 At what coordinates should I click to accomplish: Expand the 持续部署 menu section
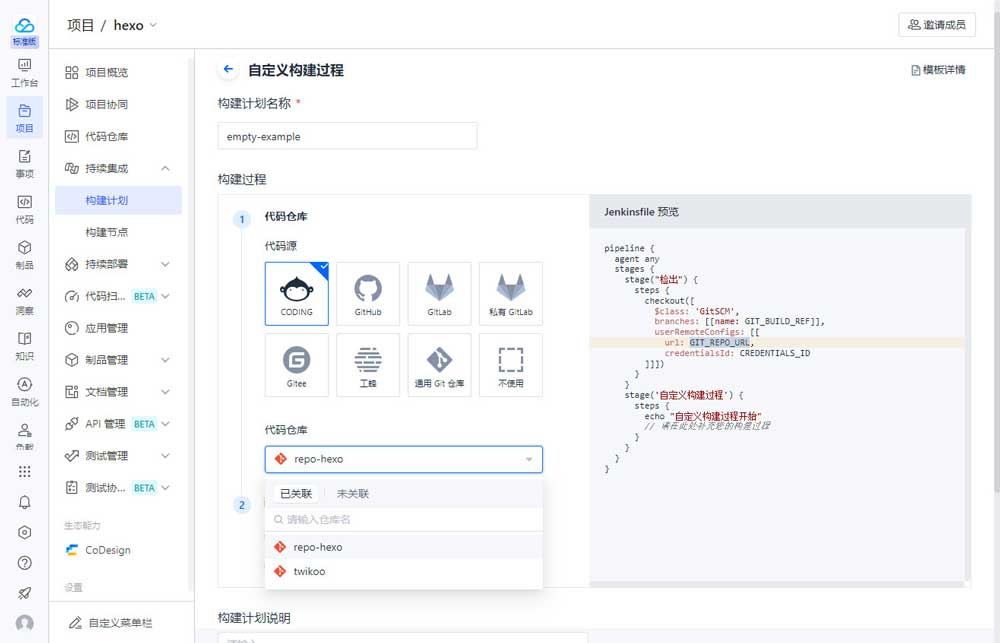click(165, 264)
